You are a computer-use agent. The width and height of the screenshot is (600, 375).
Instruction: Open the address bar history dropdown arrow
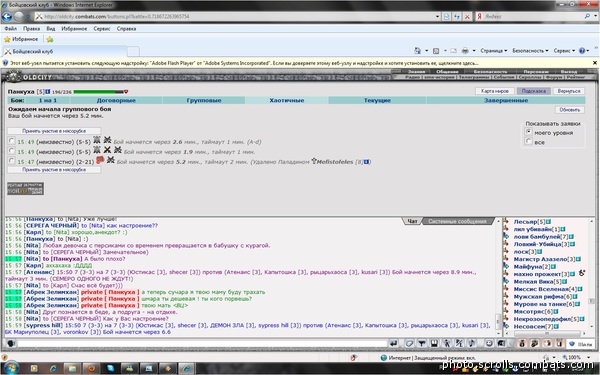[x=437, y=16]
